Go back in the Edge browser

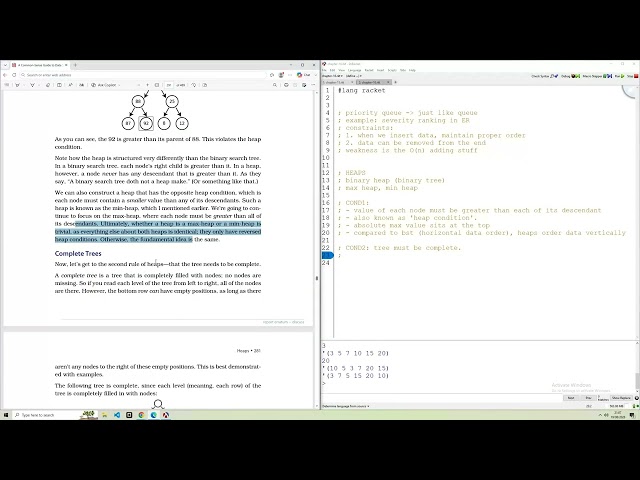[x=5, y=75]
